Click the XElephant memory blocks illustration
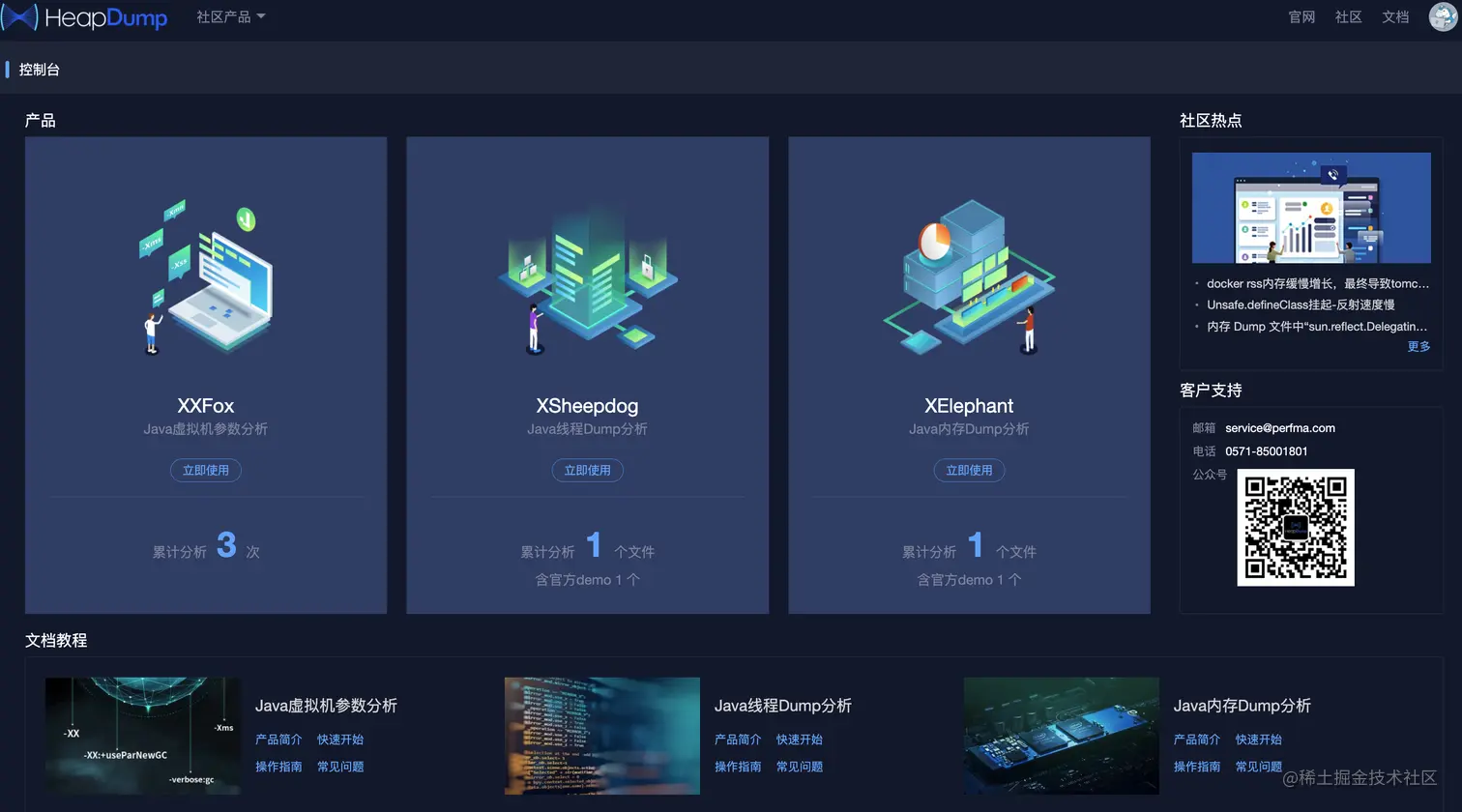Image resolution: width=1462 pixels, height=812 pixels. (969, 277)
